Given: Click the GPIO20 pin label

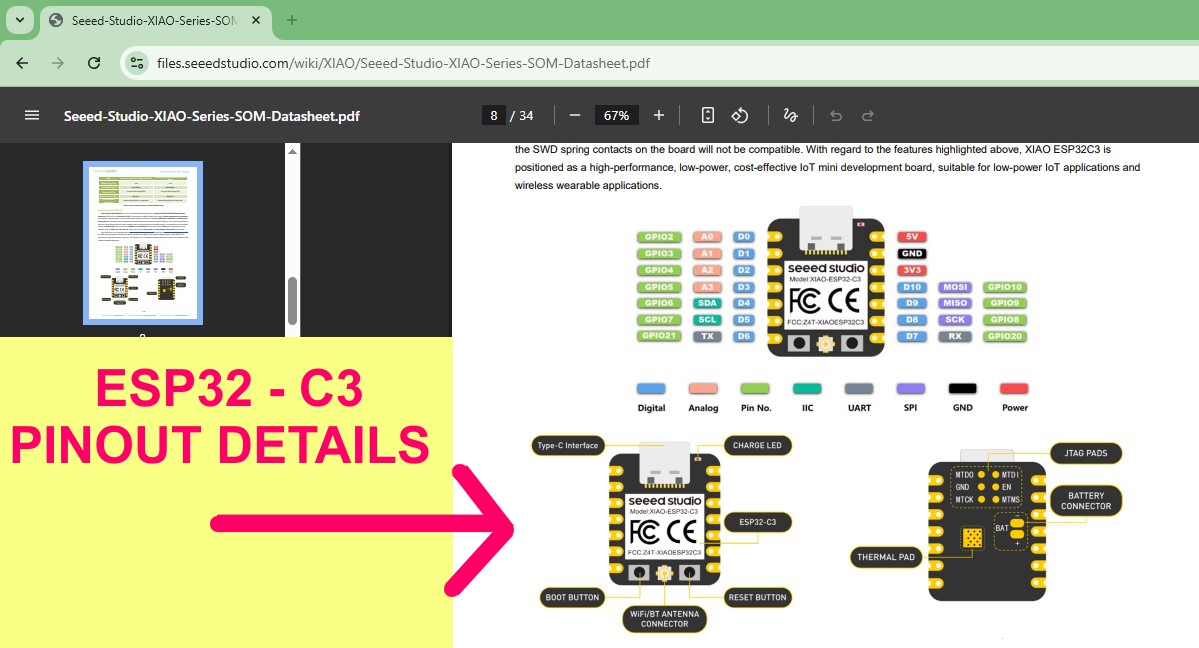Looking at the screenshot, I should [x=1004, y=336].
